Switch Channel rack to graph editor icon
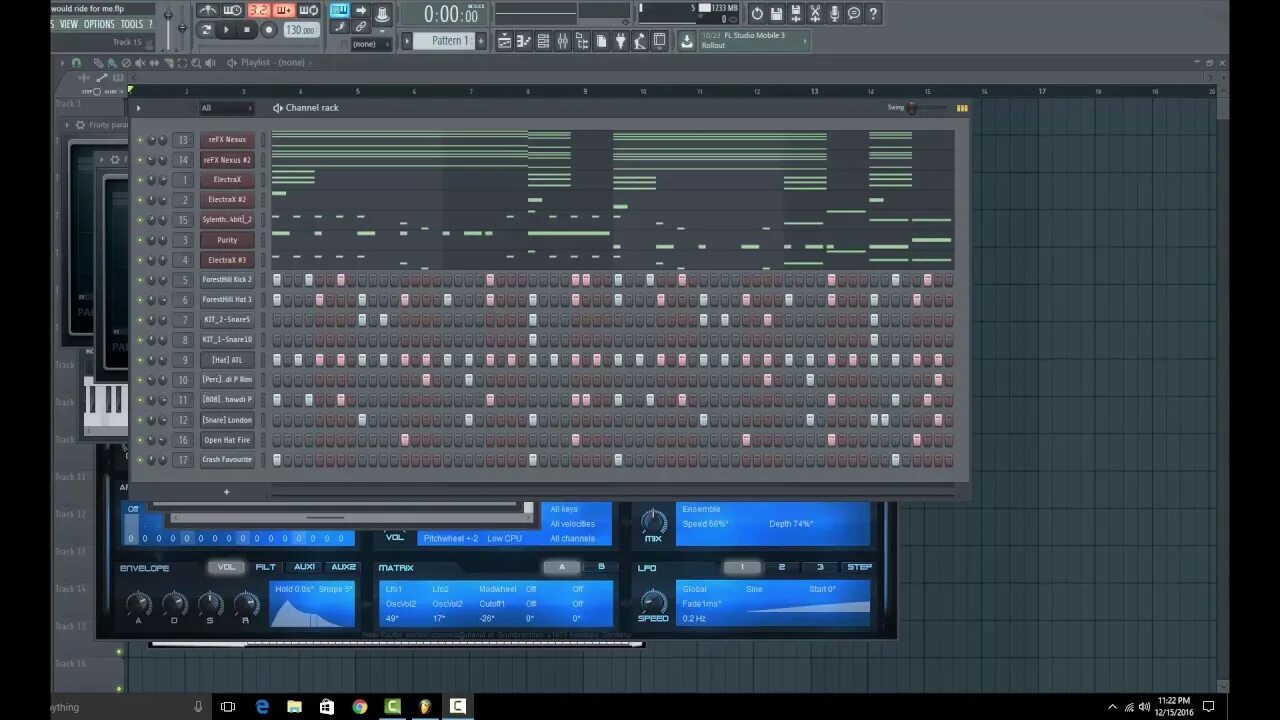Screen dimensions: 1280x720 [x=962, y=108]
